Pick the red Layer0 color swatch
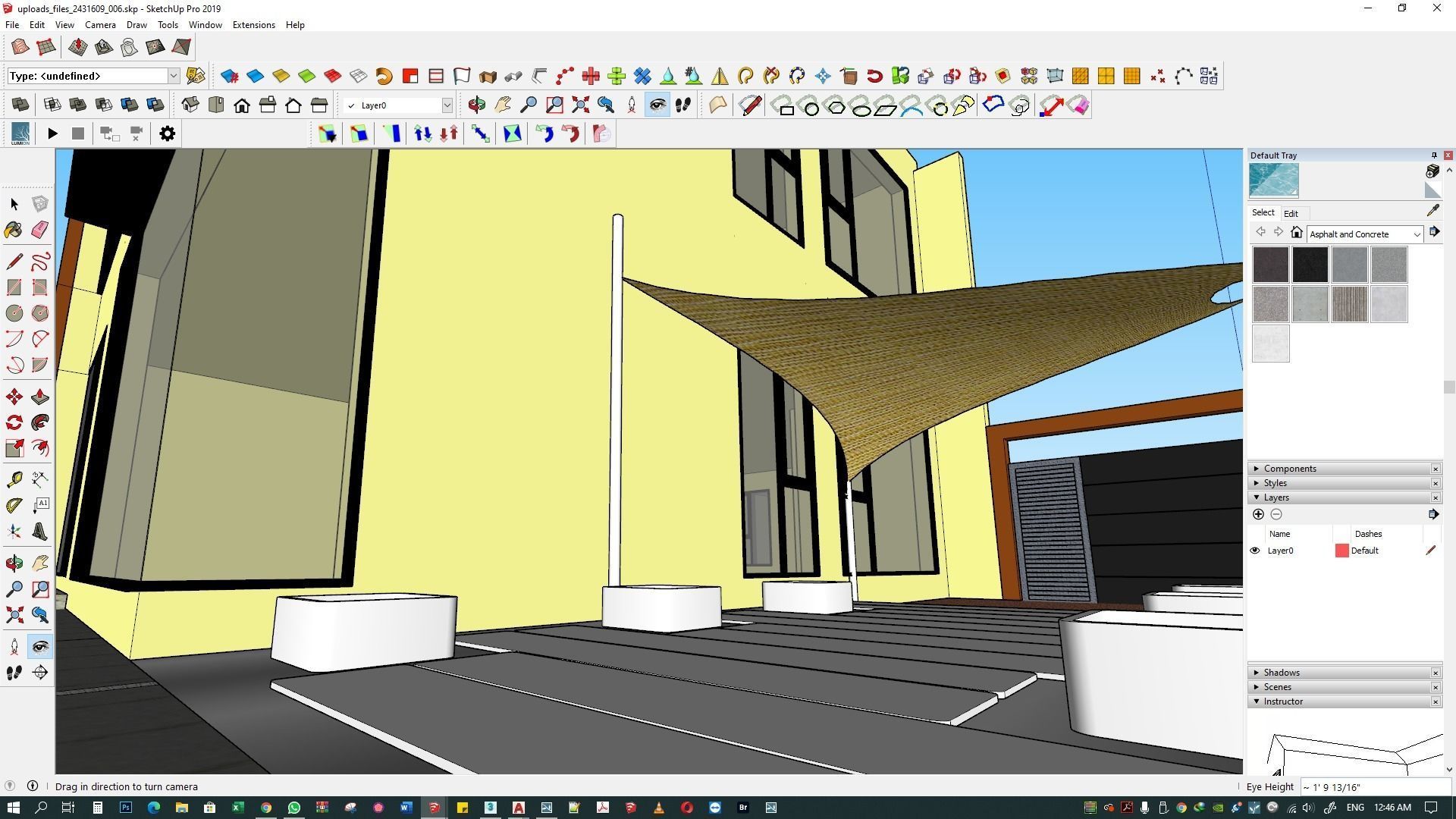This screenshot has width=1456, height=819. tap(1341, 551)
